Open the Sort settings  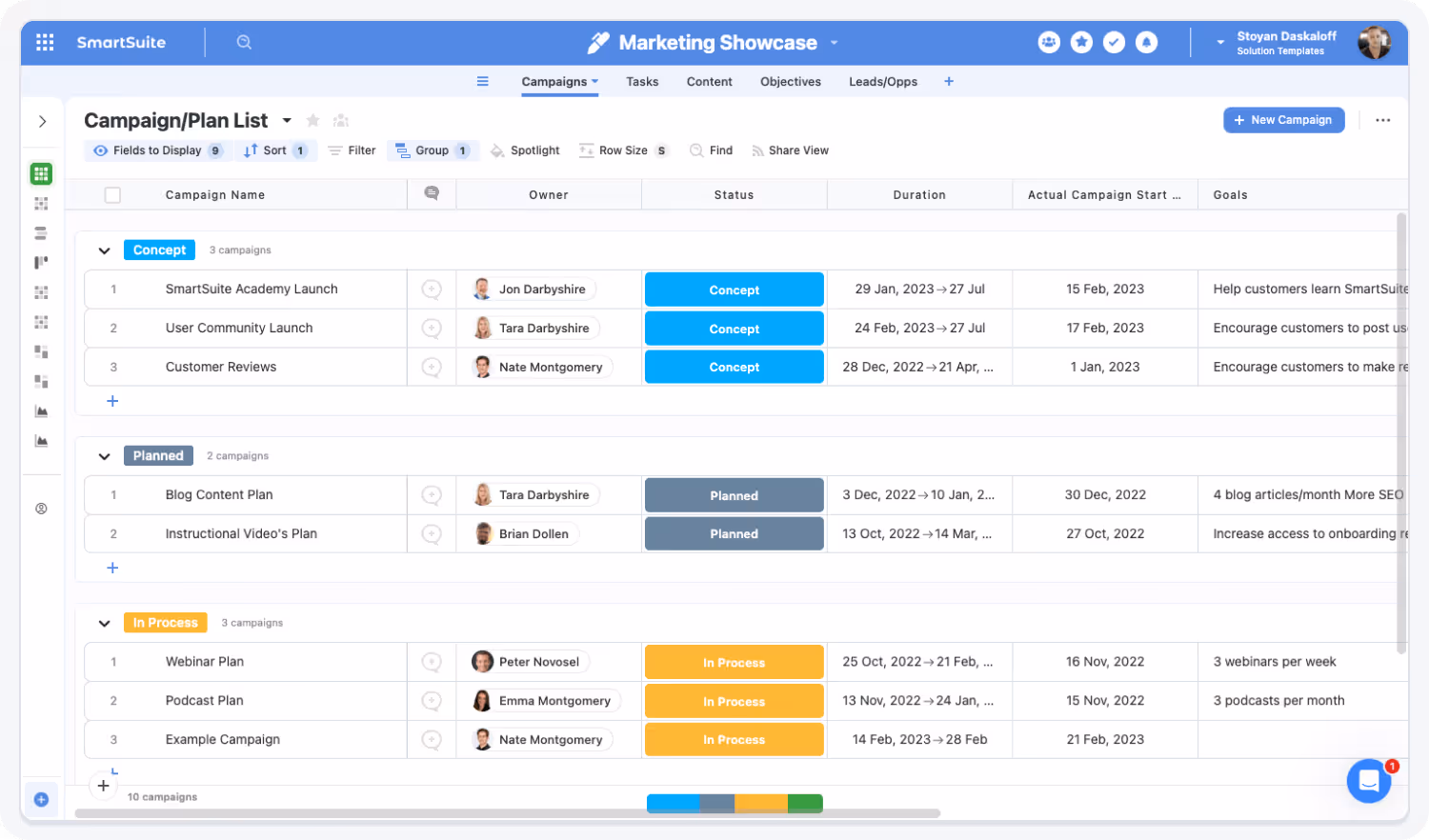coord(275,150)
